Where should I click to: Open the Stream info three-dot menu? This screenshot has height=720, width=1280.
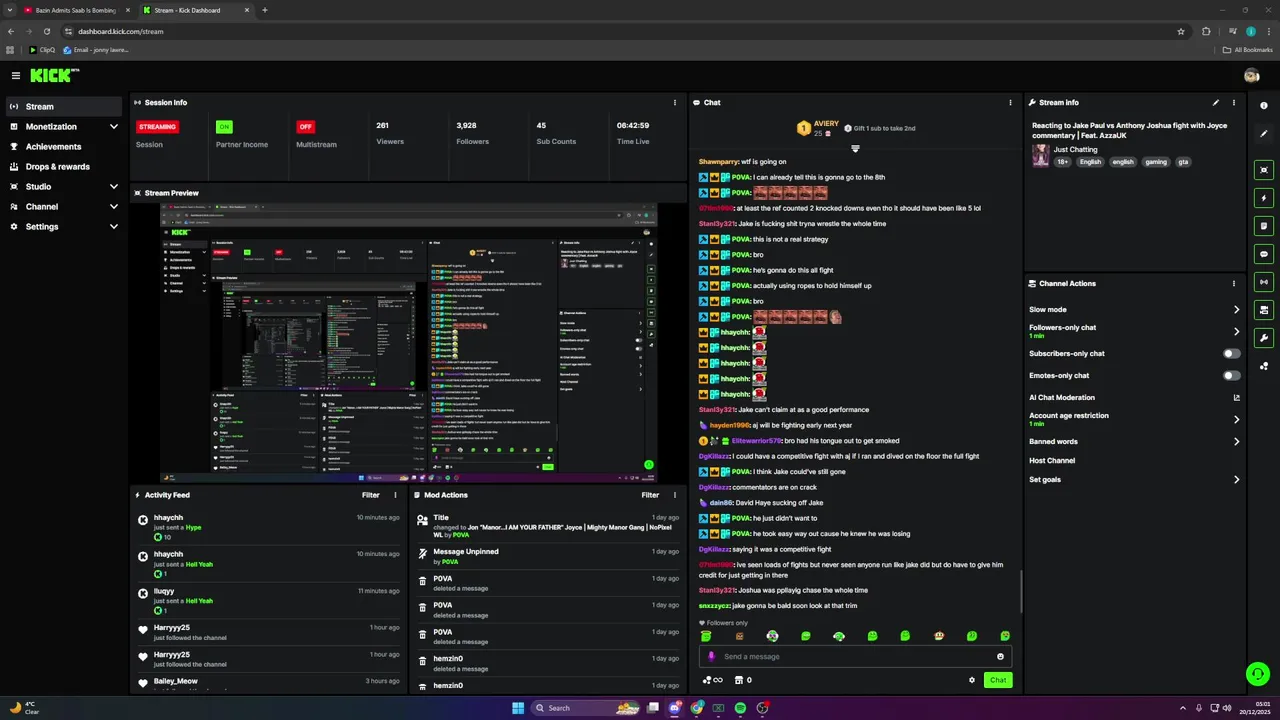click(x=1234, y=102)
